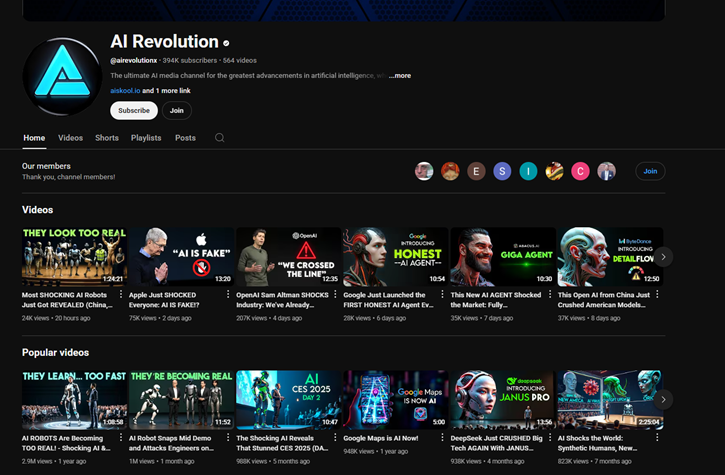725x475 pixels.
Task: Switch to the Shorts tab
Action: point(107,138)
